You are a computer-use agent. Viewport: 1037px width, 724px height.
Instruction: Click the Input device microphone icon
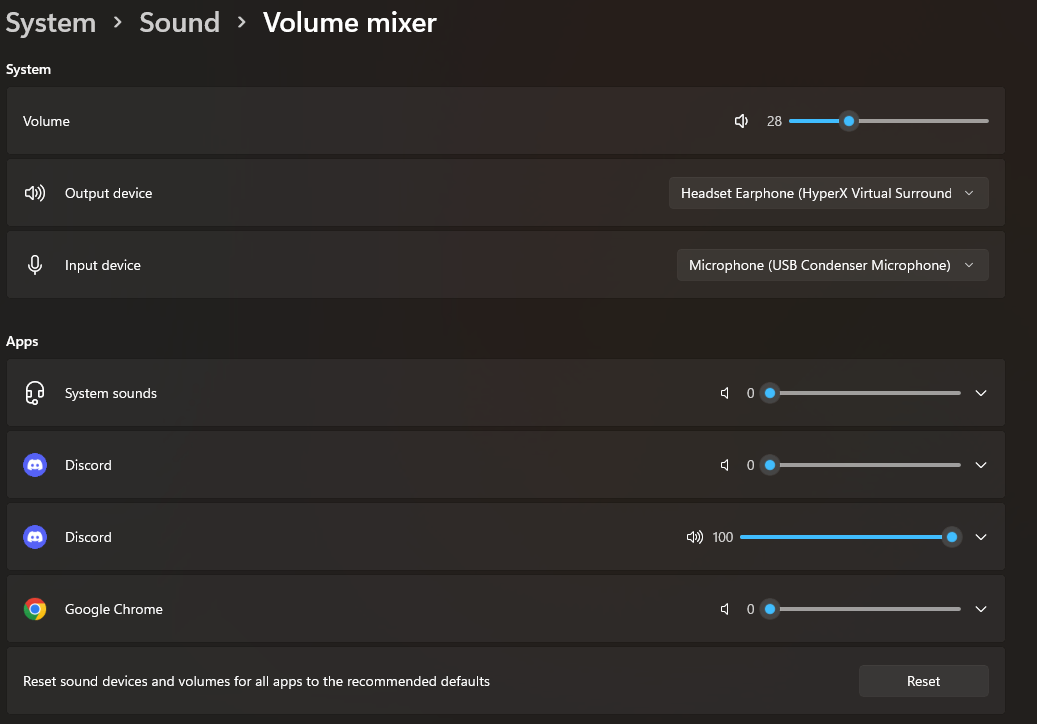point(34,265)
